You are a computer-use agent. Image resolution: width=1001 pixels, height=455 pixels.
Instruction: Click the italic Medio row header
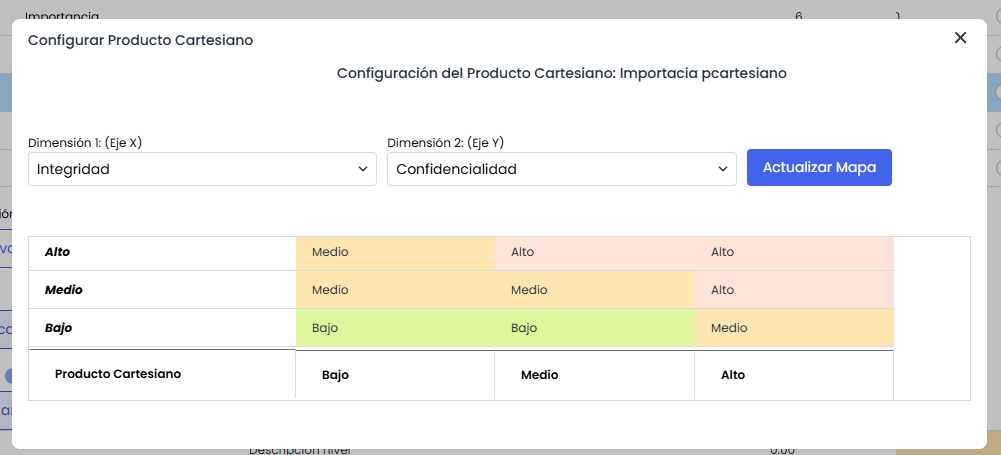coord(64,290)
